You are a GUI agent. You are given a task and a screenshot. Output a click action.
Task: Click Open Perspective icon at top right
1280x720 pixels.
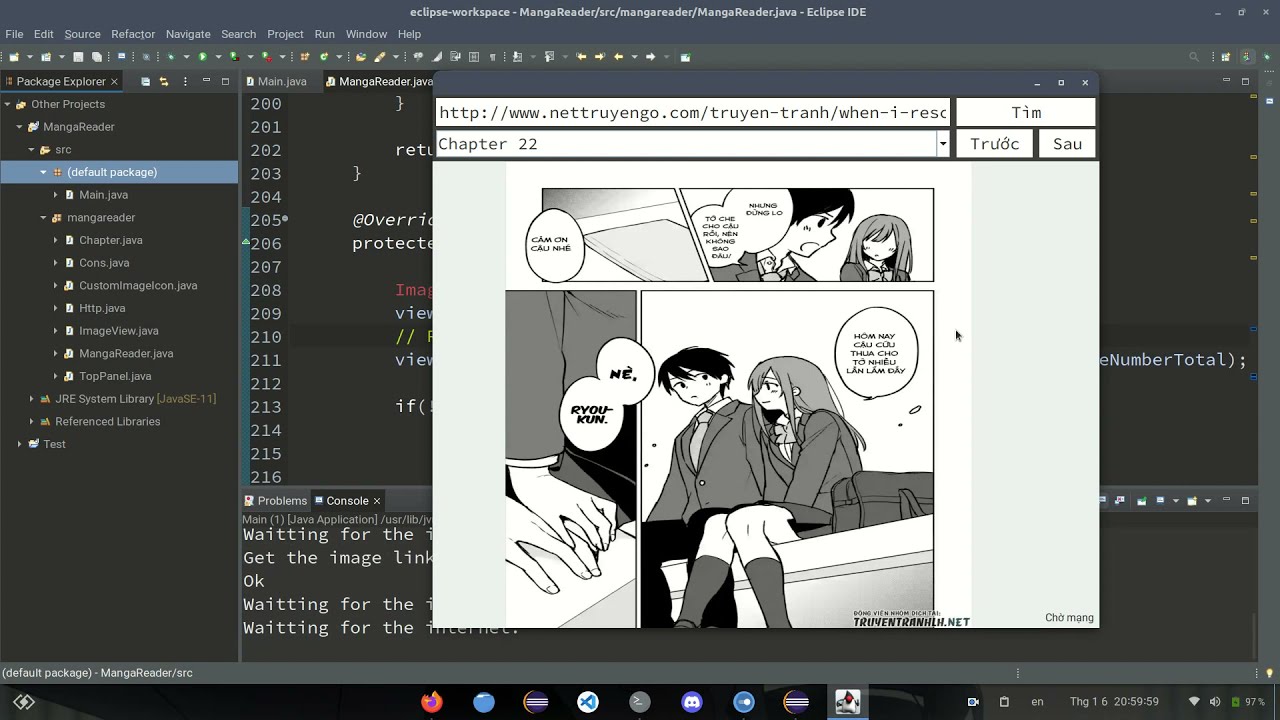click(x=1226, y=57)
